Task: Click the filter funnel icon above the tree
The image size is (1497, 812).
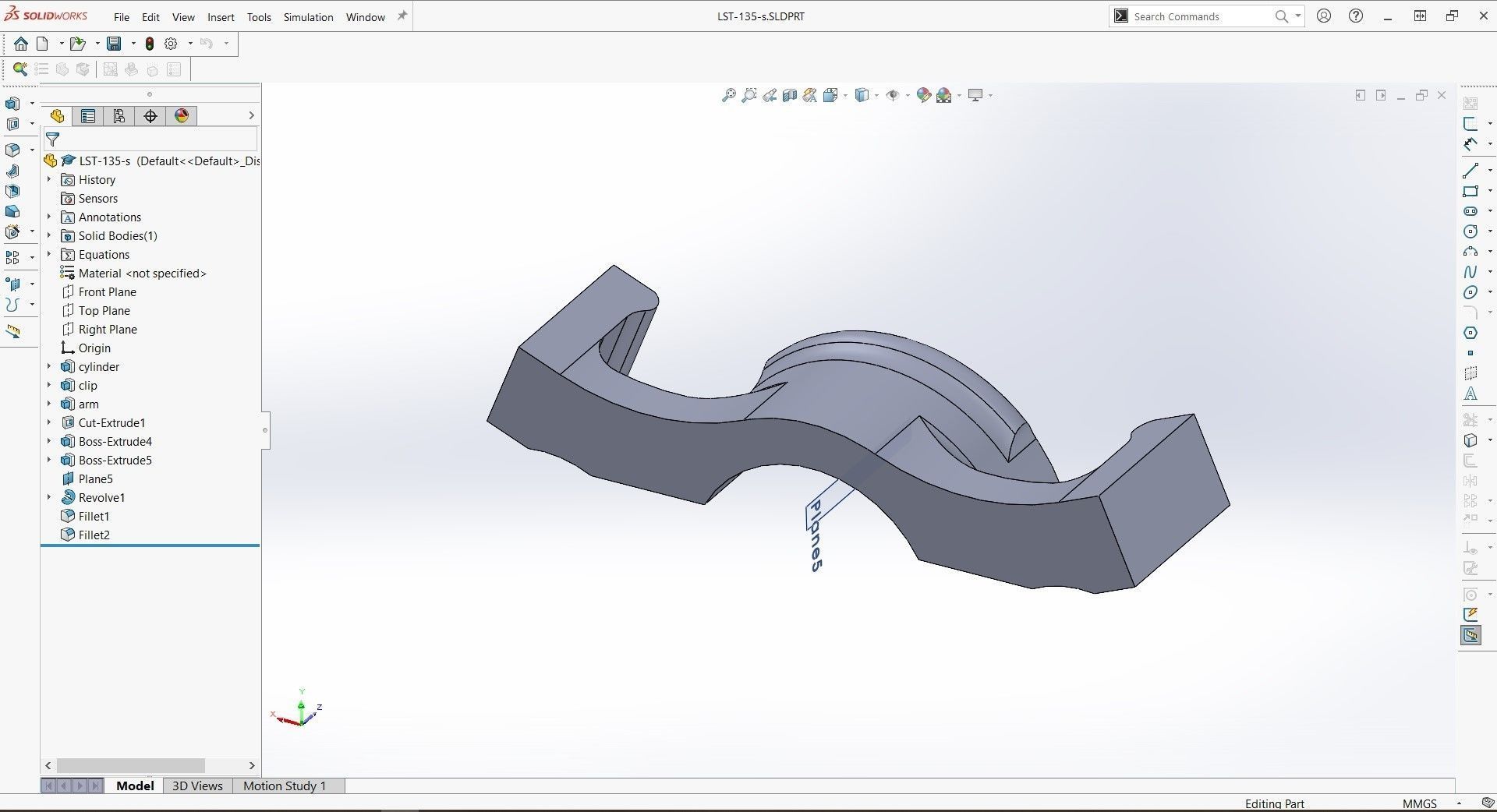Action: (53, 140)
